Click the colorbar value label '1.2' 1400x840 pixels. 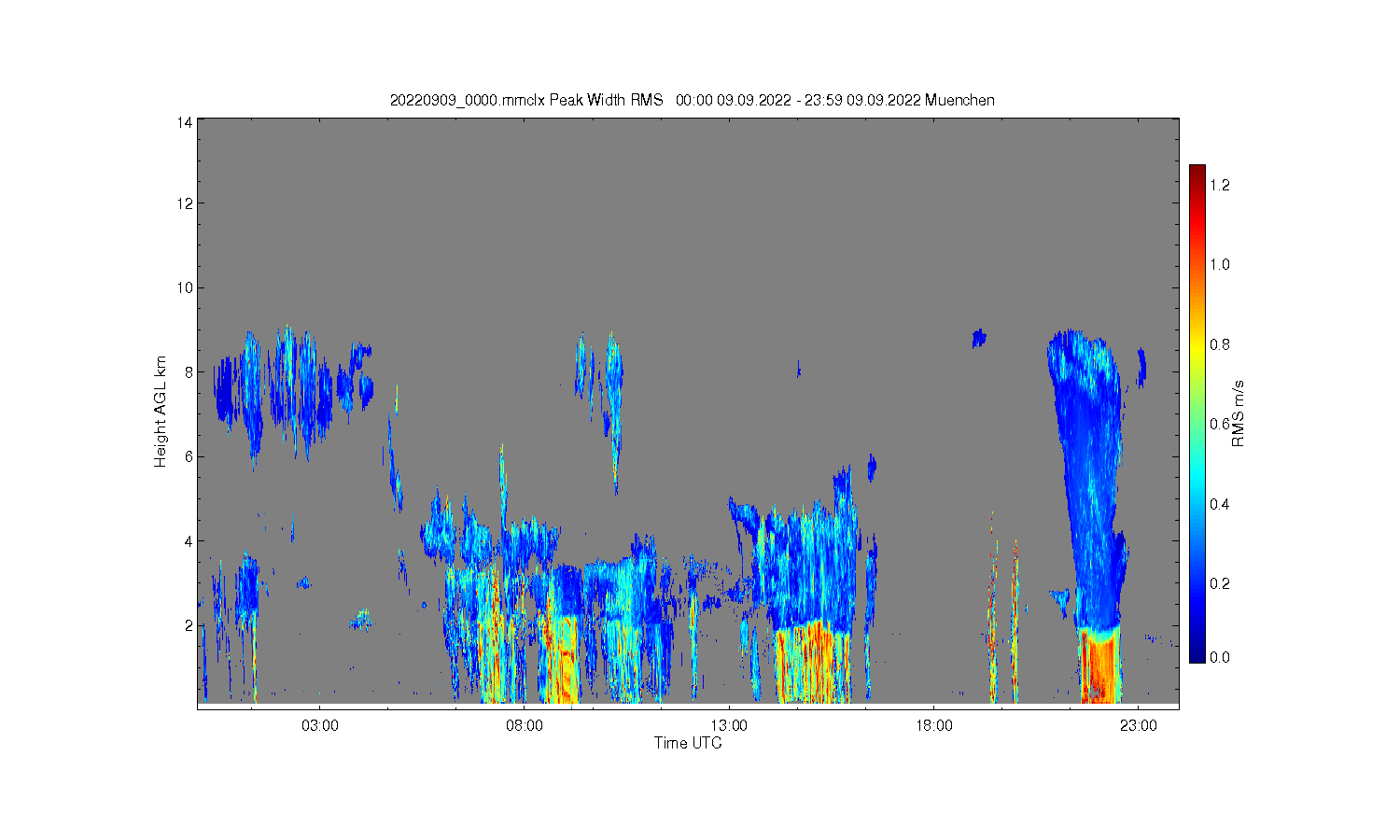coord(1220,185)
